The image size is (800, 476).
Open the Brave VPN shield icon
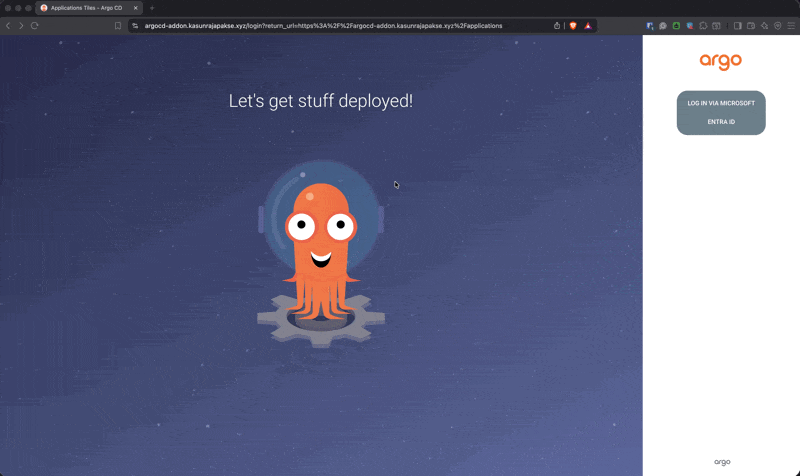(778, 26)
